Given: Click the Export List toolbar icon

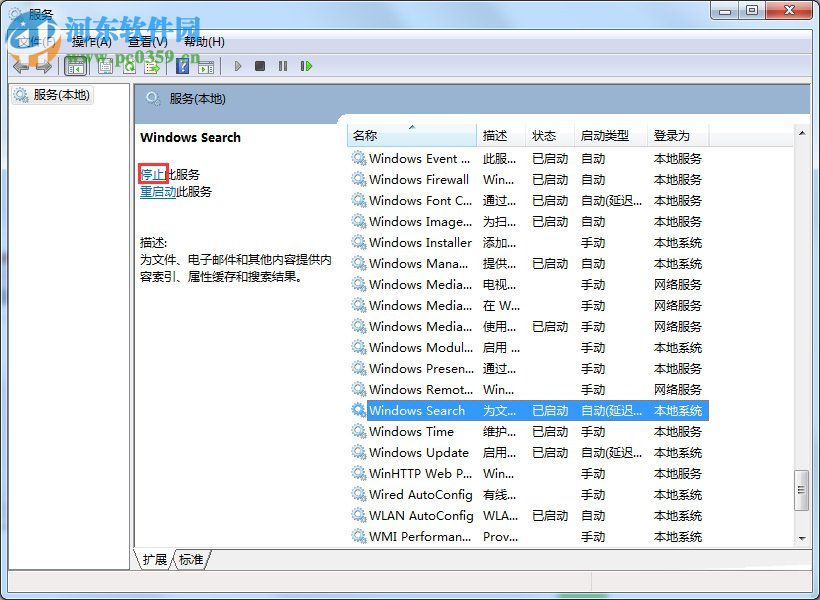Looking at the screenshot, I should click(152, 66).
